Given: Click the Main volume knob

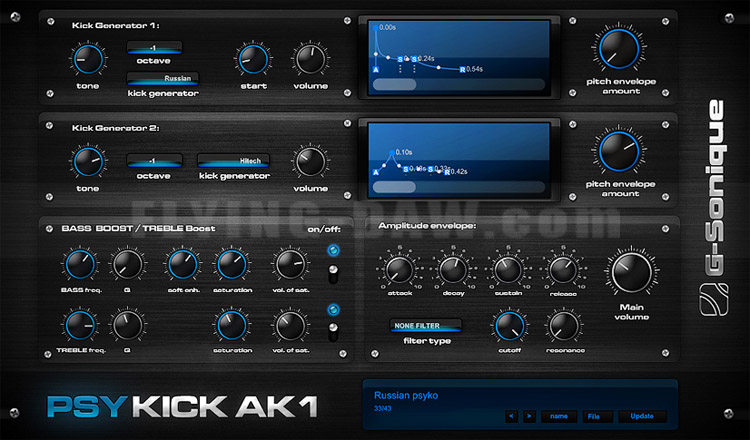Looking at the screenshot, I should tap(632, 273).
